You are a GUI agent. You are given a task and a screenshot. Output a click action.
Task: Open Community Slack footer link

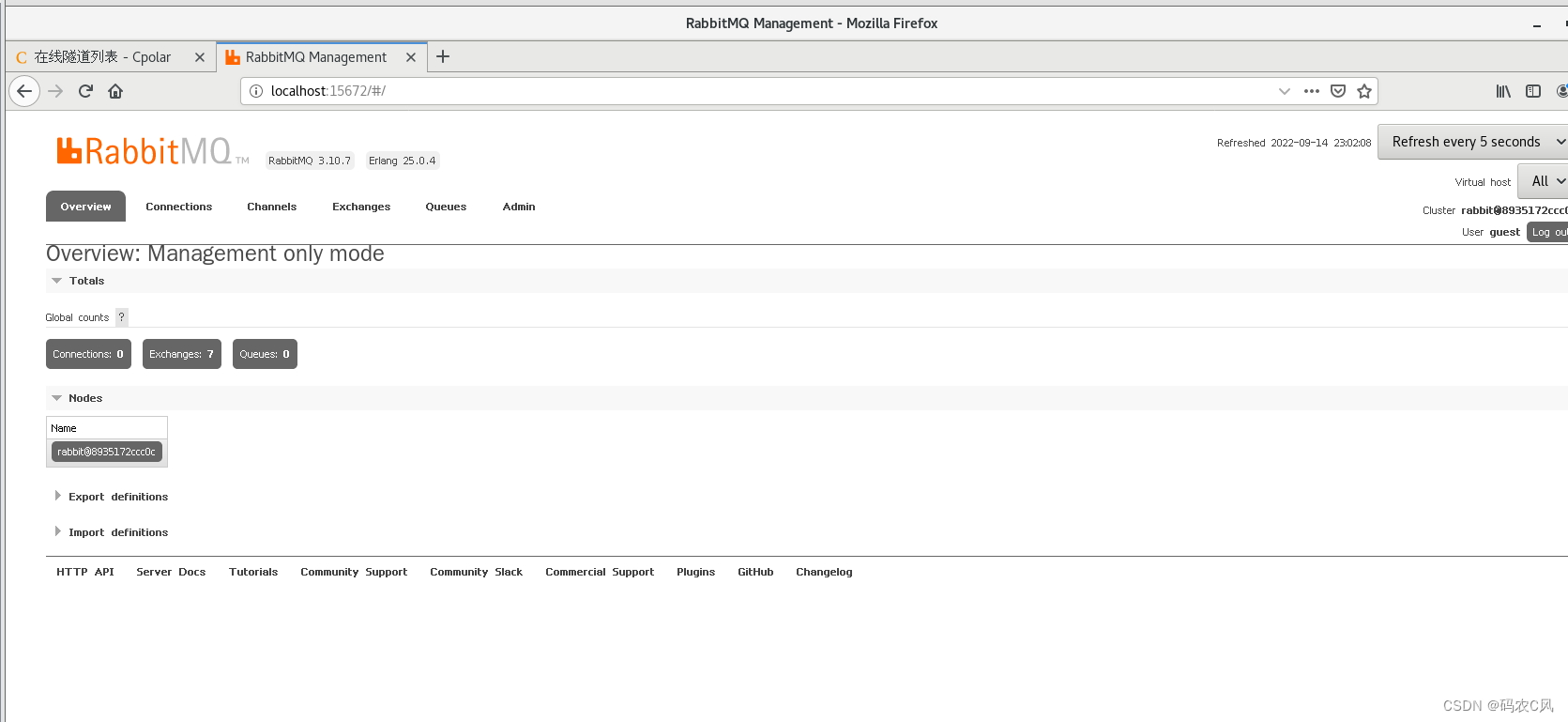(477, 572)
